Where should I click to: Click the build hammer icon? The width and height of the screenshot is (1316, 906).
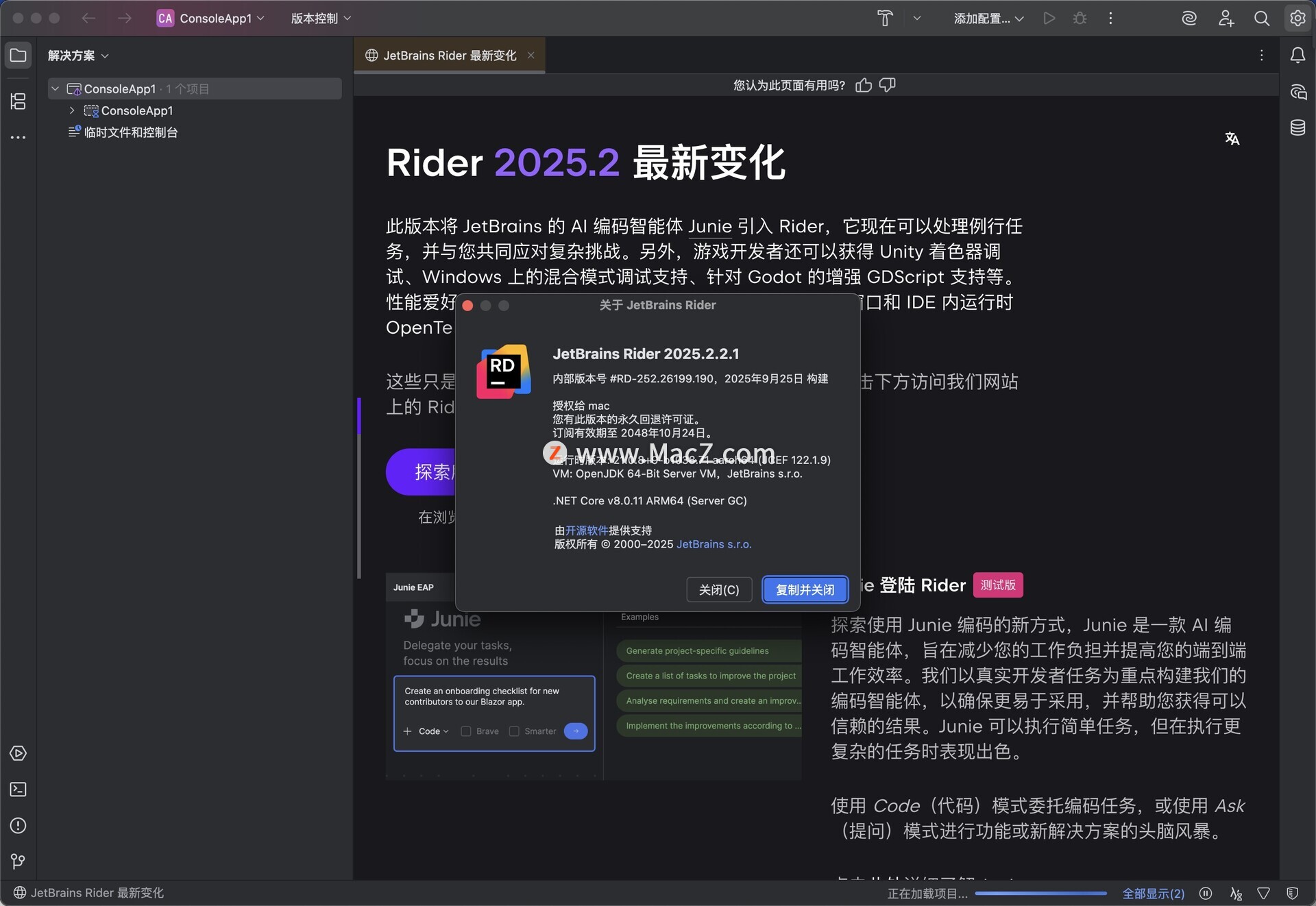tap(885, 19)
